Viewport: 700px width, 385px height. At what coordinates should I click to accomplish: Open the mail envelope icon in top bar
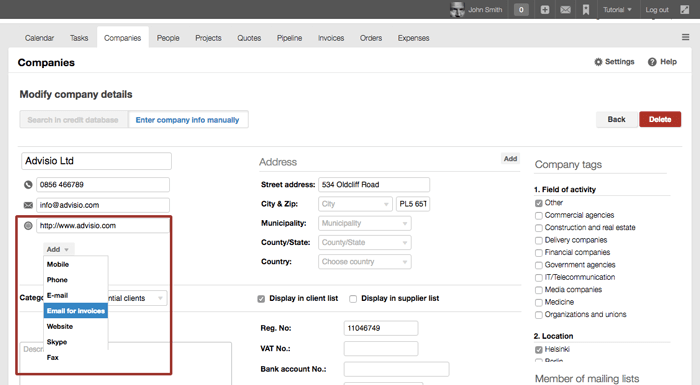tap(565, 9)
